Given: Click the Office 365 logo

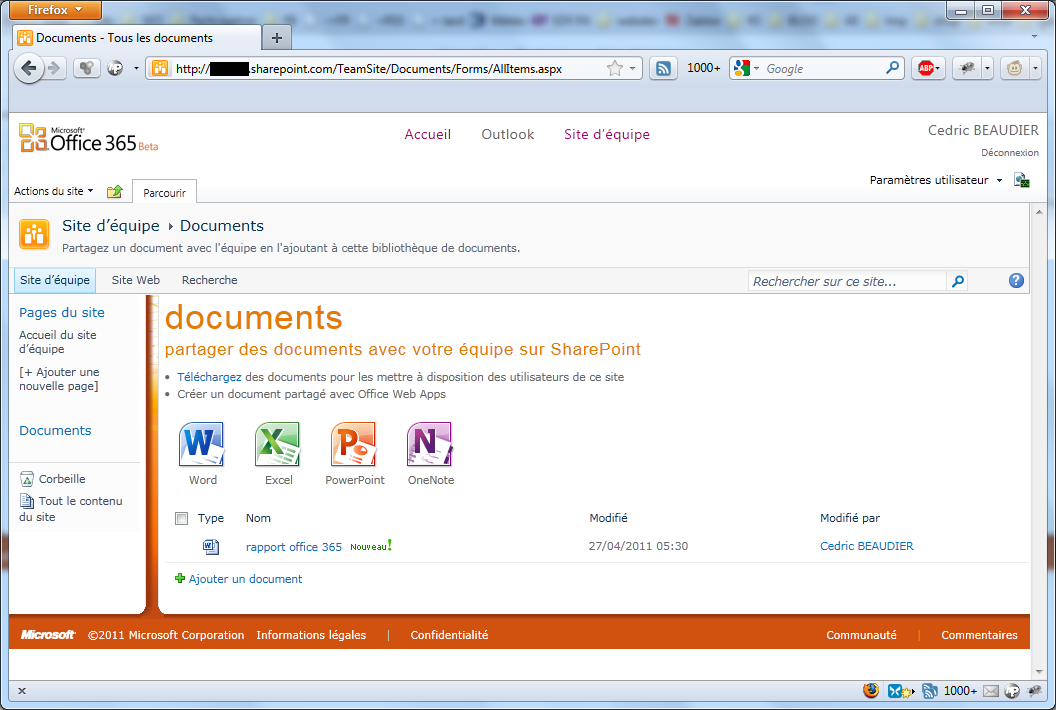Looking at the screenshot, I should pos(88,138).
